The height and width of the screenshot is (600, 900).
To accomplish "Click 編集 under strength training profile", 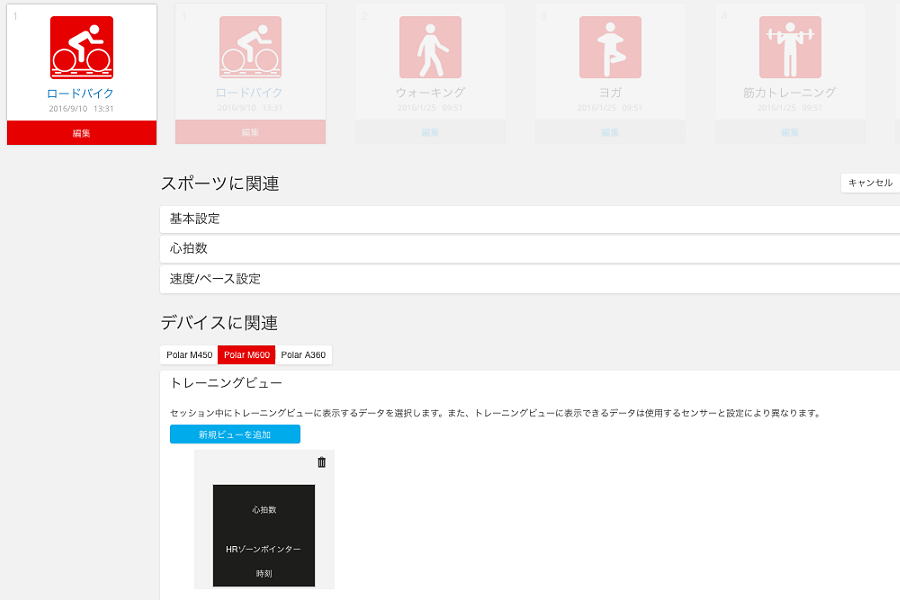I will [x=790, y=132].
